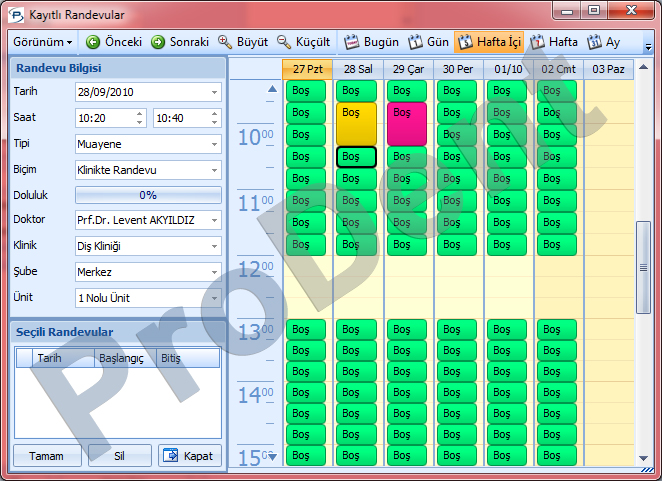Click the 30 Per day header
The height and width of the screenshot is (481, 662).
click(458, 69)
